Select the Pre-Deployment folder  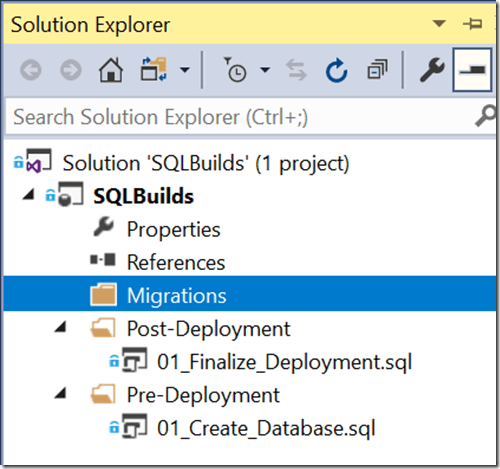click(203, 395)
